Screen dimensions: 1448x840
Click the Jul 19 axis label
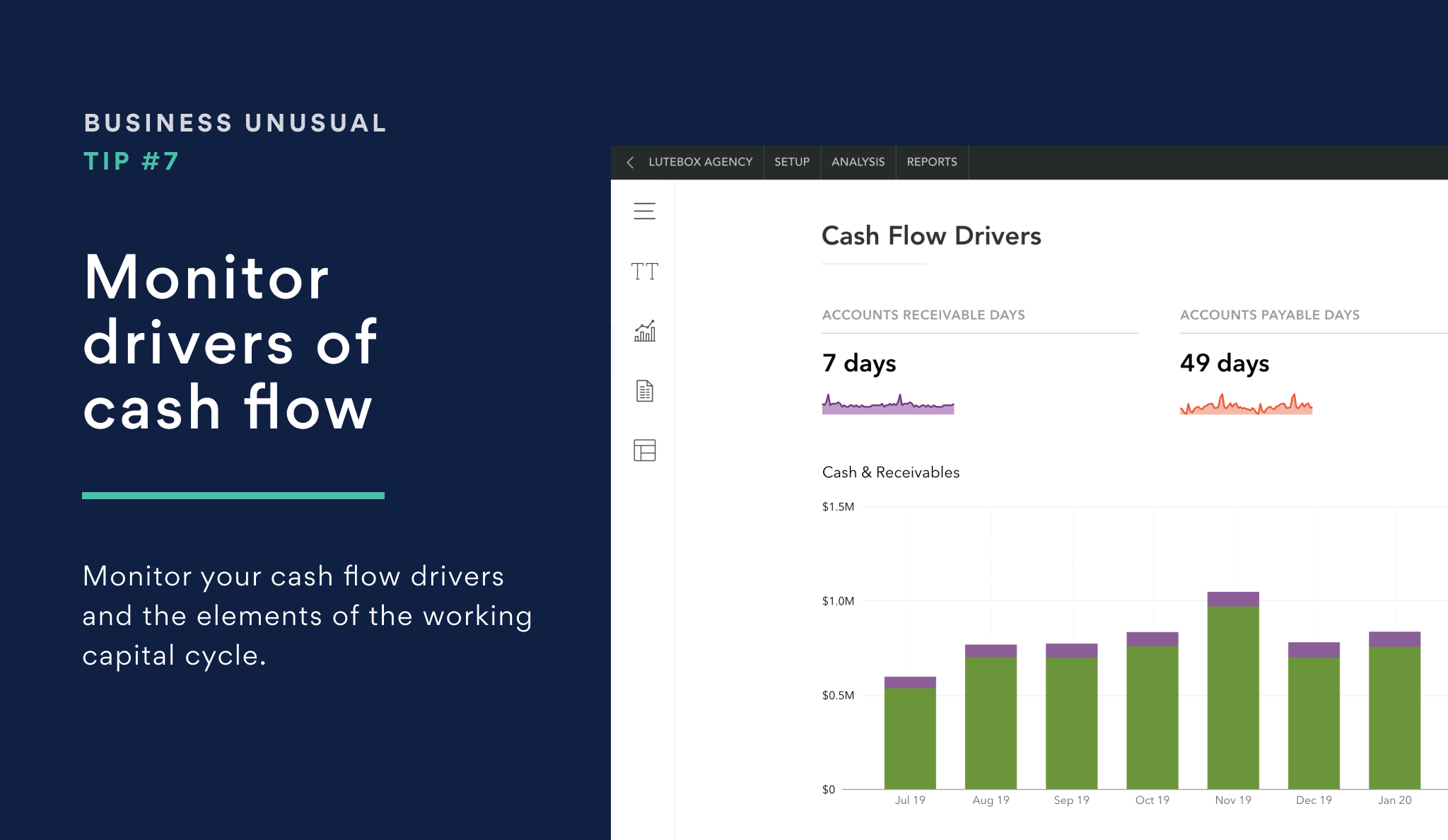pos(910,800)
